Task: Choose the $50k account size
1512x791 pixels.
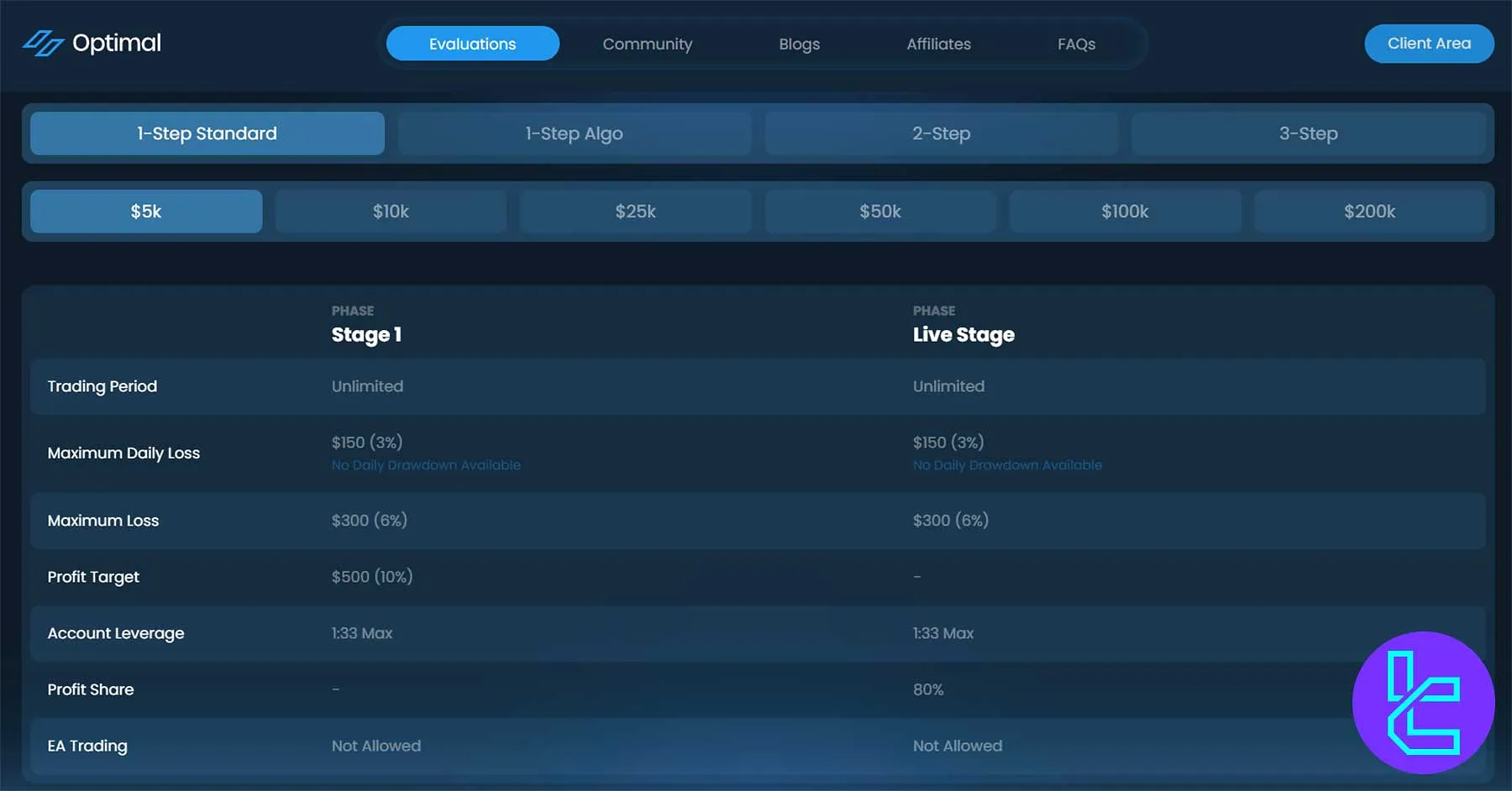Action: (879, 212)
